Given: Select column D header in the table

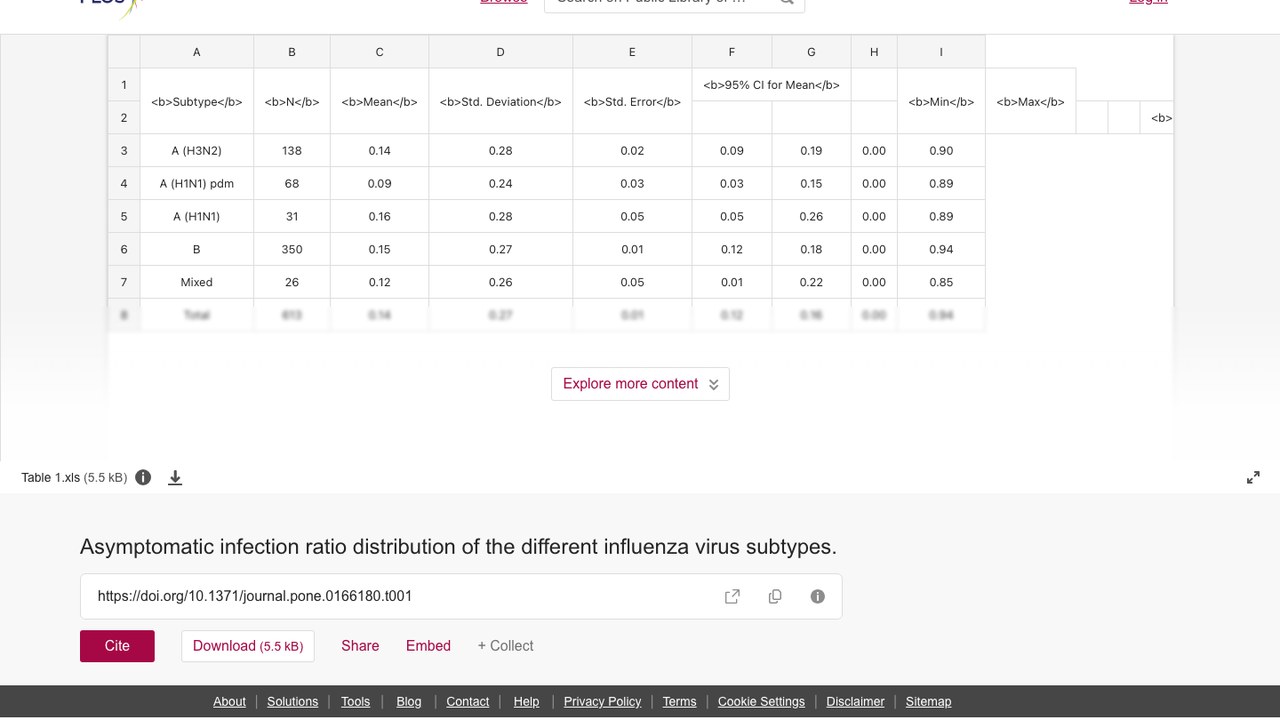Looking at the screenshot, I should click(x=500, y=52).
